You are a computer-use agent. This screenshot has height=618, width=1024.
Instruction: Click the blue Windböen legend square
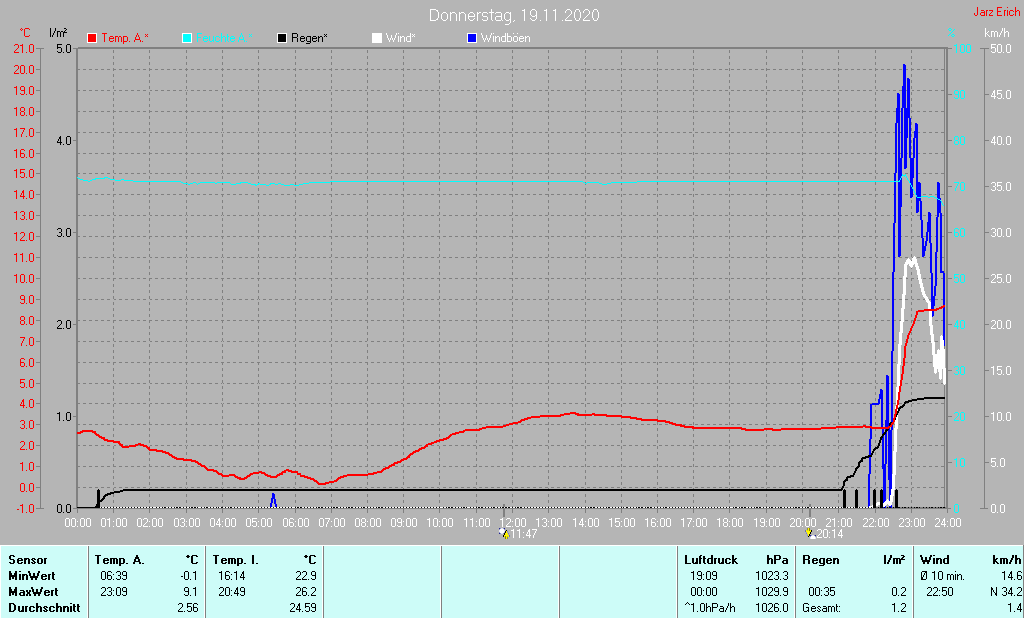pyautogui.click(x=472, y=38)
